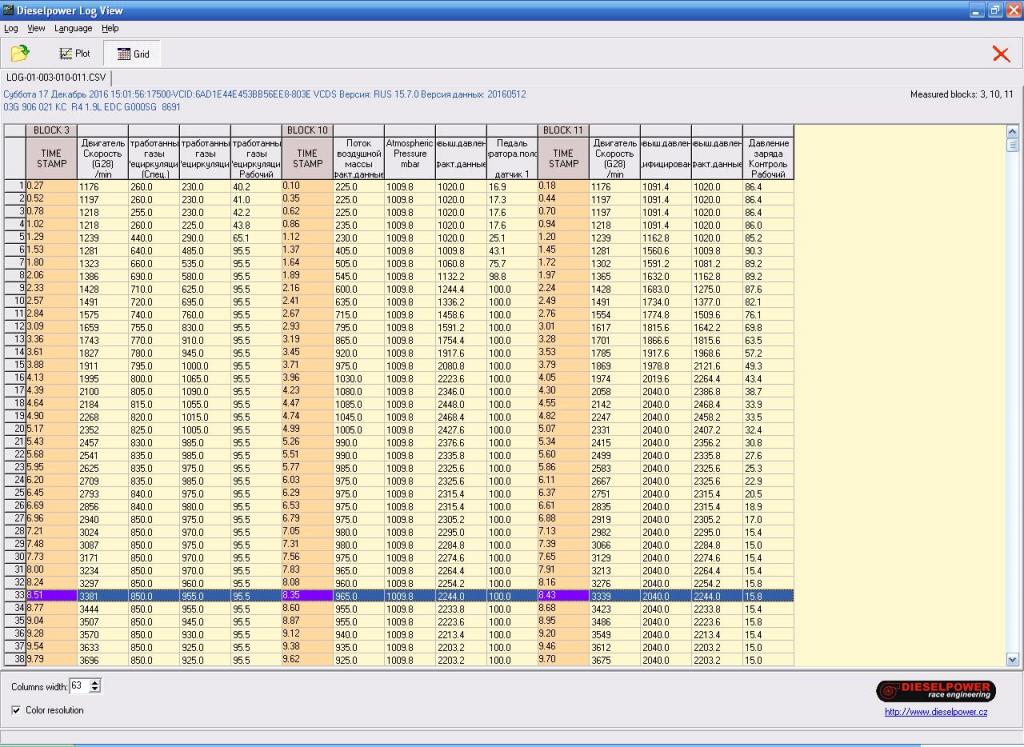Select the LOG-01-003-010-011.CSV tab

tap(56, 78)
